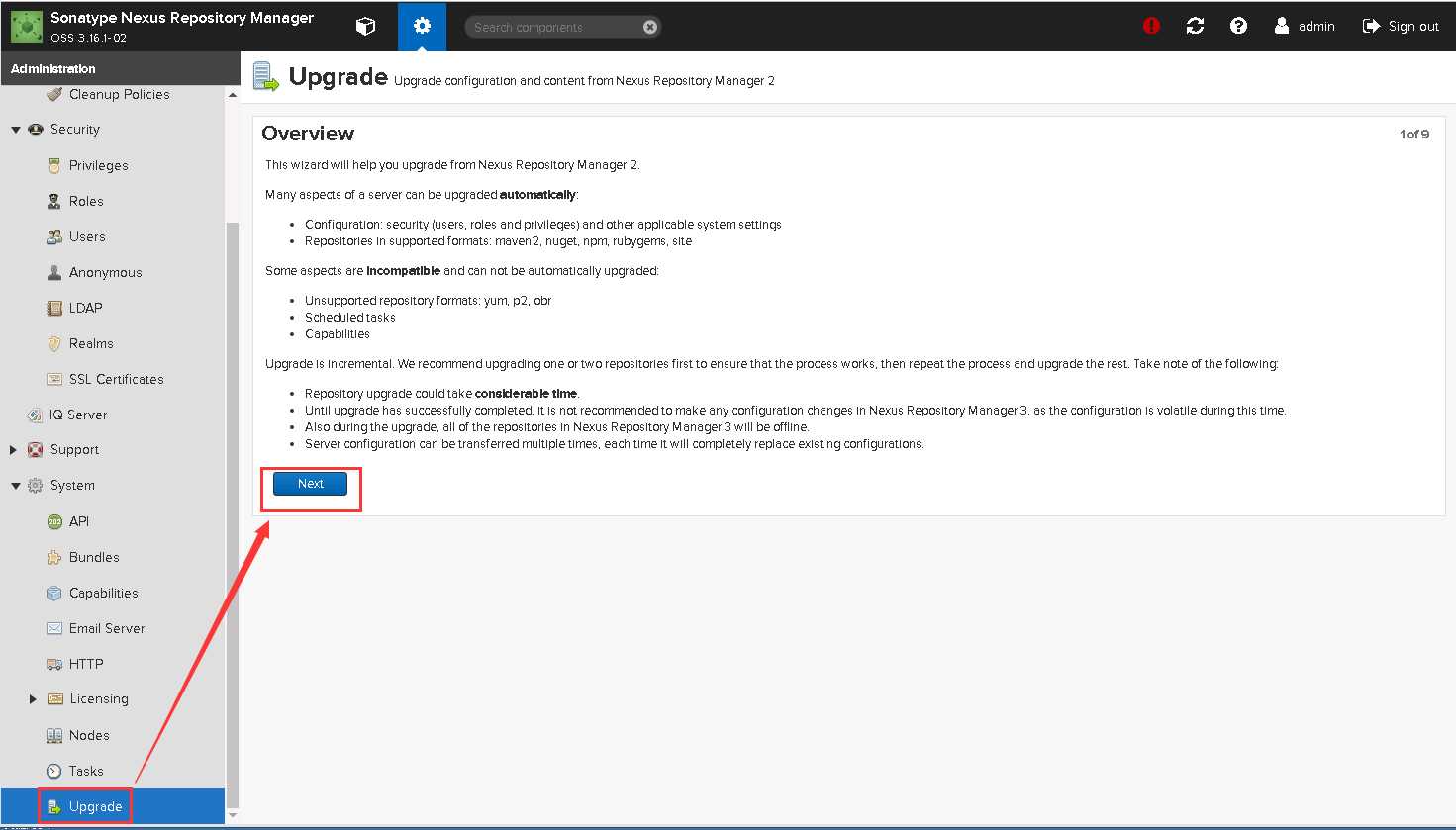The width and height of the screenshot is (1456, 830).
Task: Open the Realms shield icon entry
Action: tap(54, 343)
